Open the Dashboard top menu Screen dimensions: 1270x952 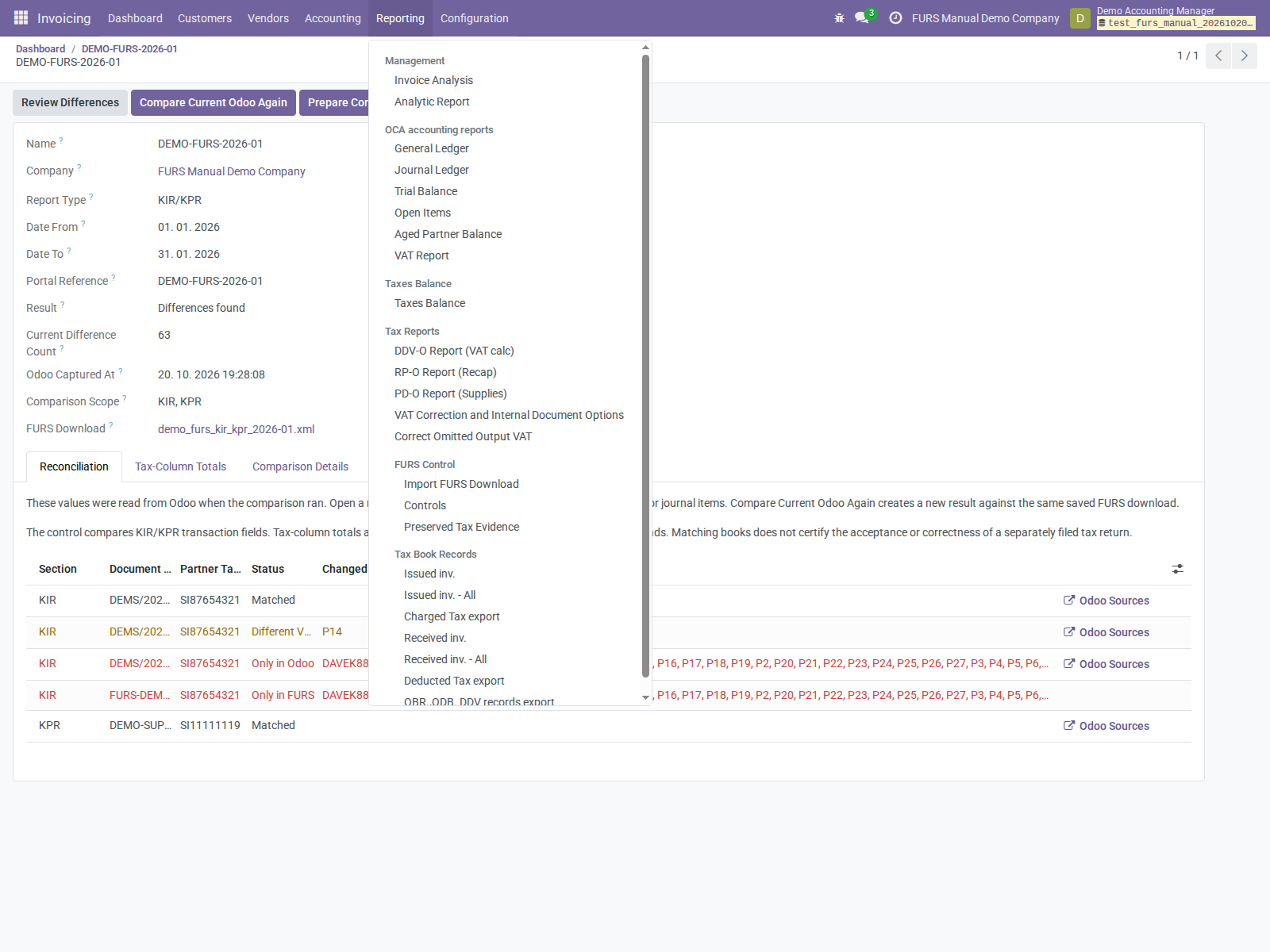click(x=135, y=18)
